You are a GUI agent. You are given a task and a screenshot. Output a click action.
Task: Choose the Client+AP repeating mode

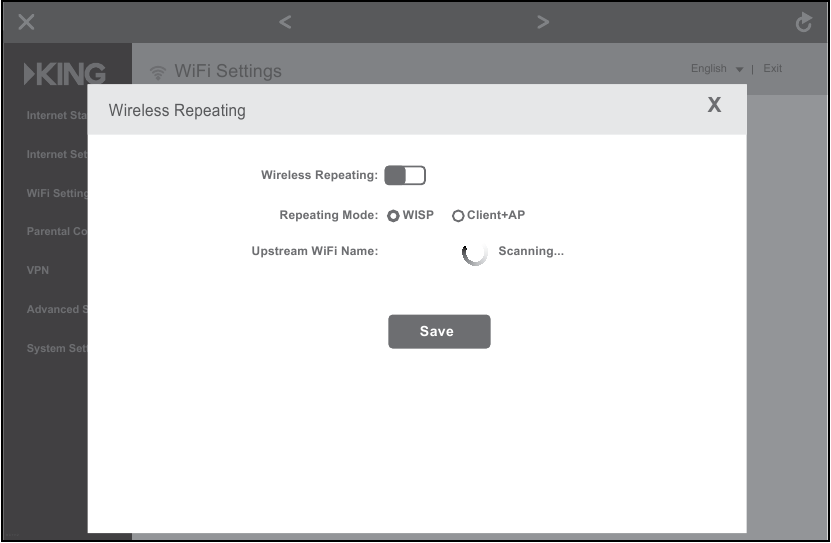[459, 216]
